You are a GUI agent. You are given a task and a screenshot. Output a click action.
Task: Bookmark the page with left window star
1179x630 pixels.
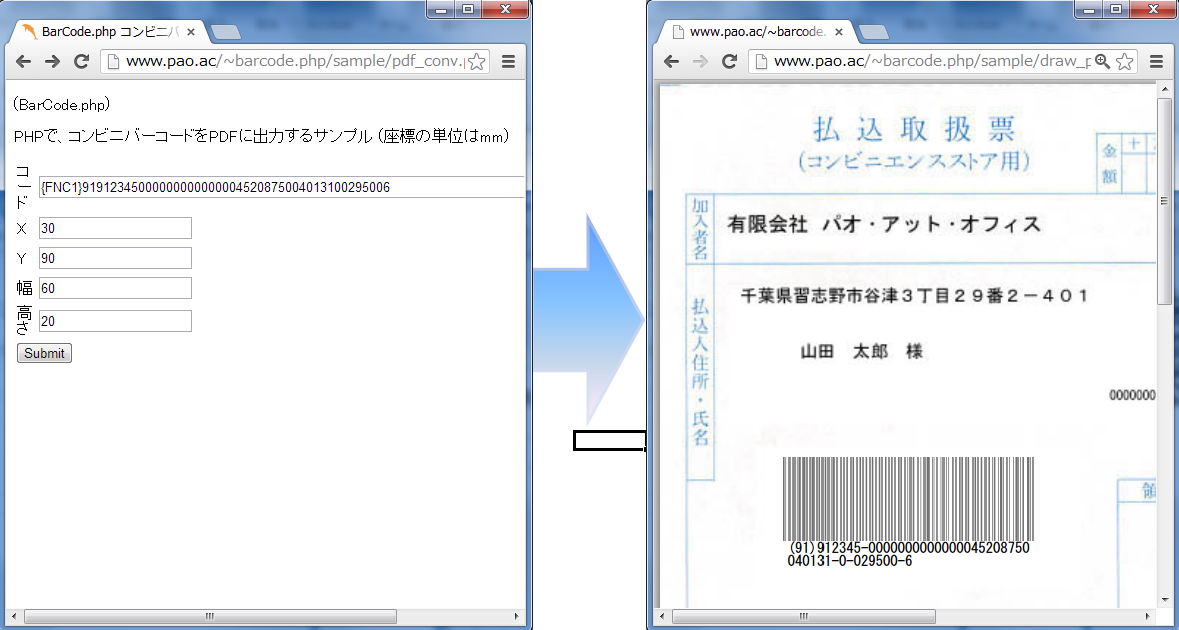477,62
